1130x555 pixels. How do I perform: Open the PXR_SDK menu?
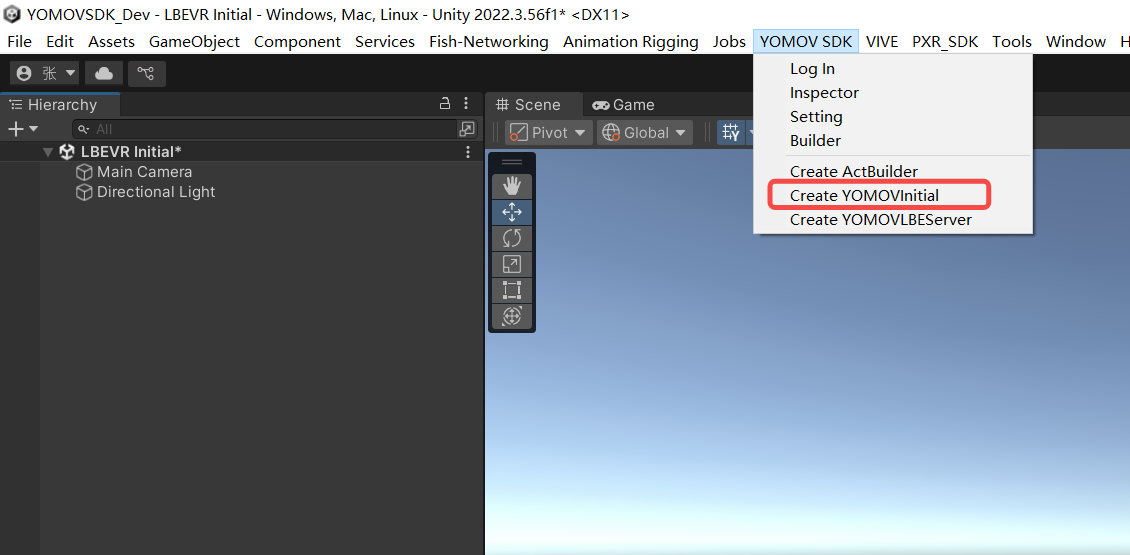[945, 42]
